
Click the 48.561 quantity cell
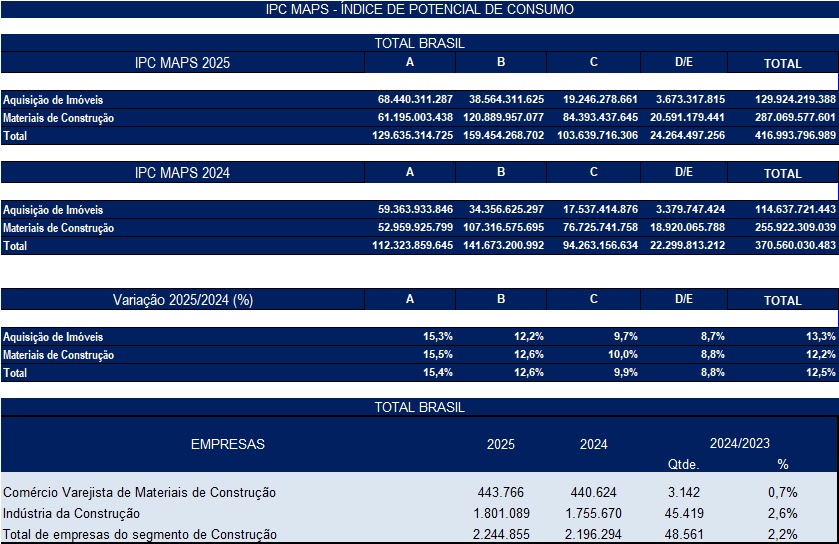[x=684, y=534]
